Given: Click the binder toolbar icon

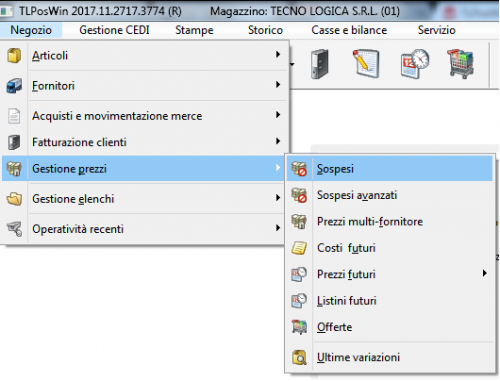Looking at the screenshot, I should (320, 64).
